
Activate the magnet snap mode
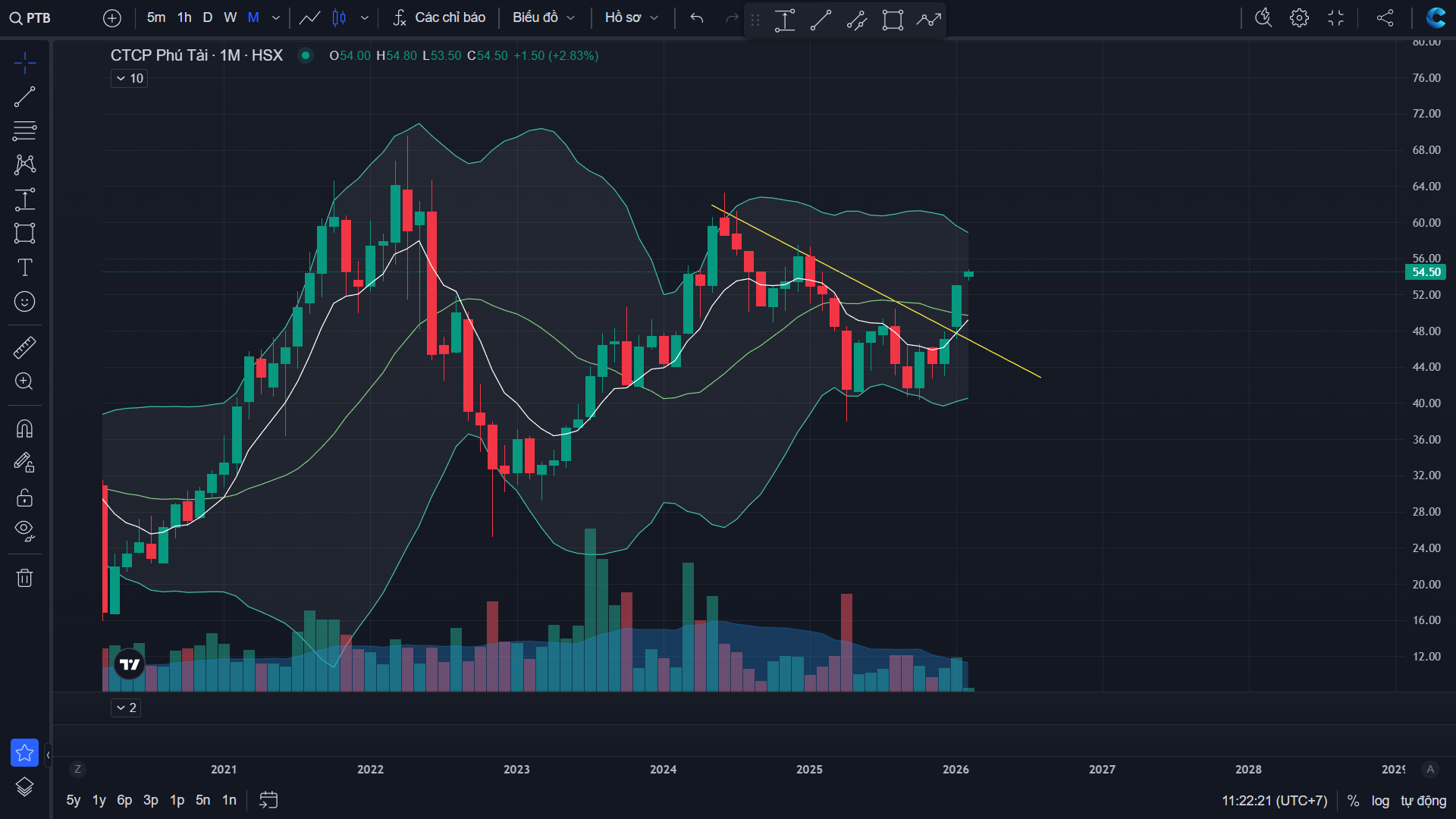[24, 429]
